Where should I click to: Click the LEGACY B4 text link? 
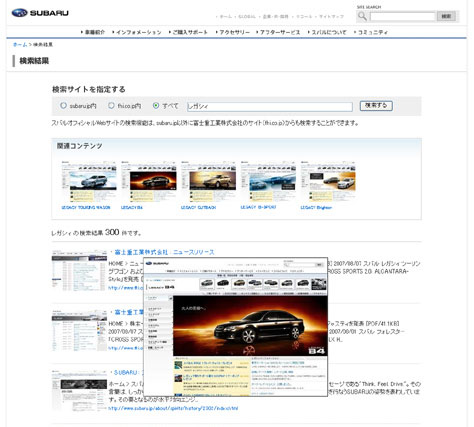click(x=132, y=207)
